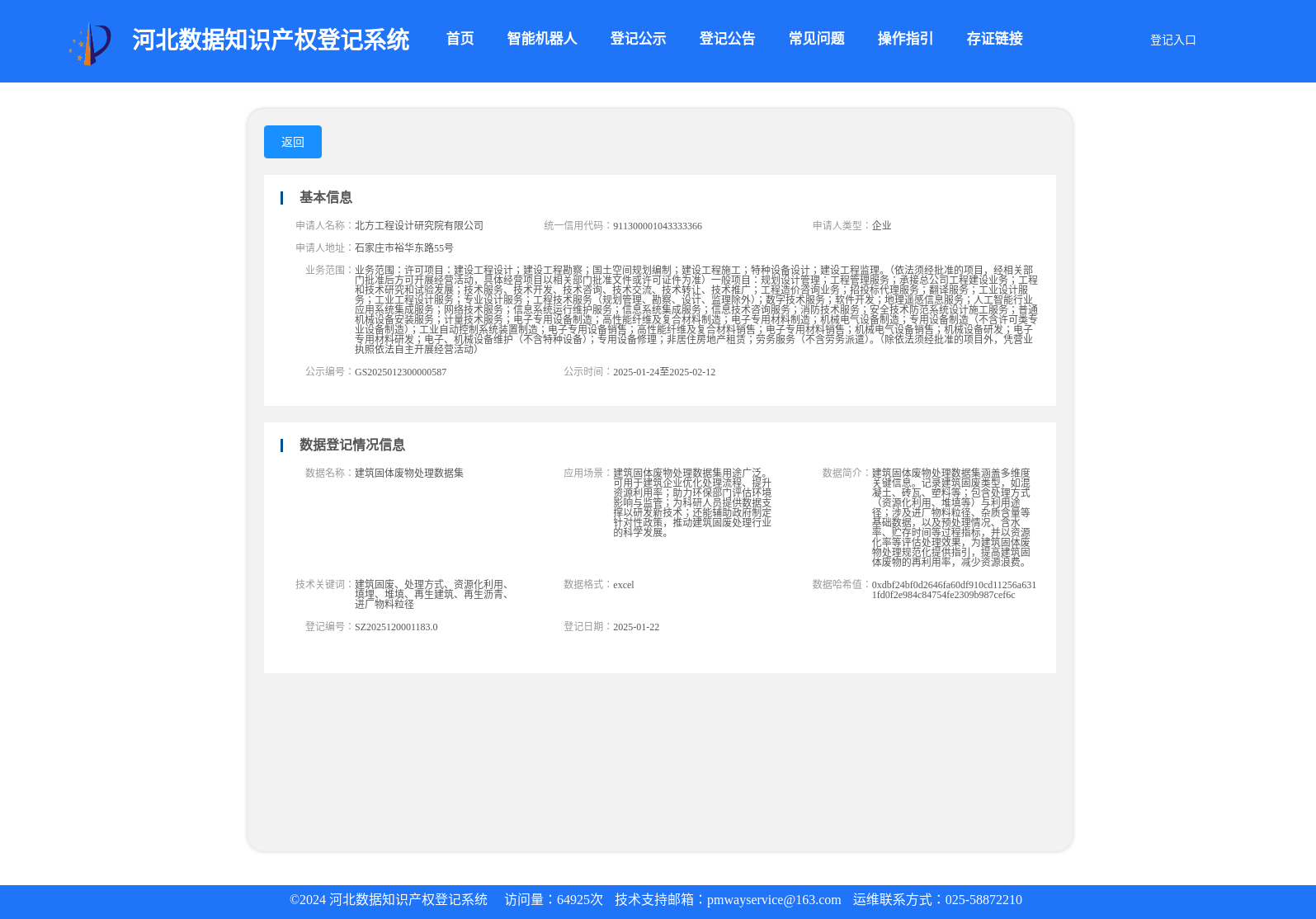Viewport: 1316px width, 919px height.
Task: Click the 运维联系方式 phone number in footer
Action: 983,900
